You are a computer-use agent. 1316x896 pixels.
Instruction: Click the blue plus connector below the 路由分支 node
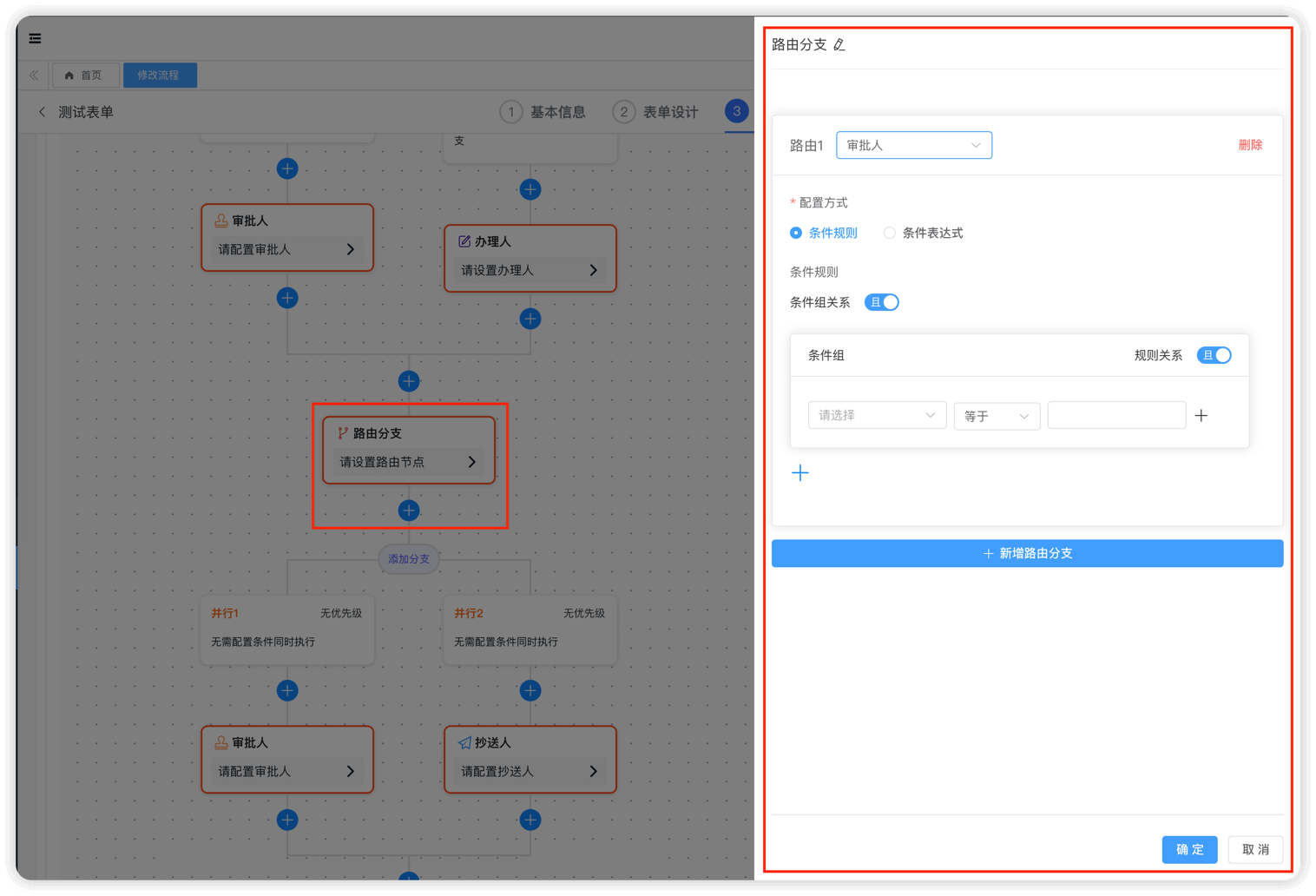408,511
